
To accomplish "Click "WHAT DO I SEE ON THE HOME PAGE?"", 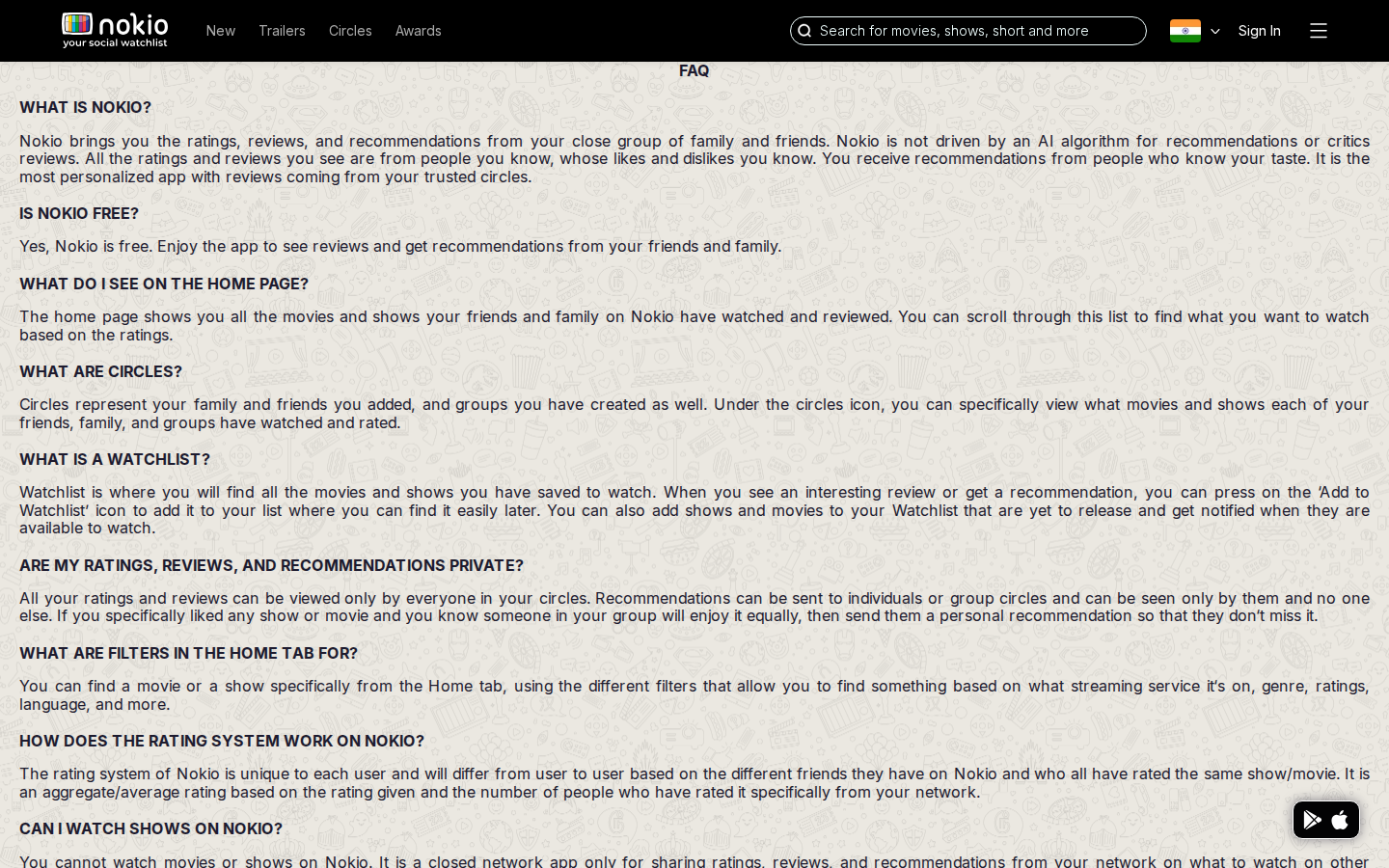I will click(x=164, y=284).
